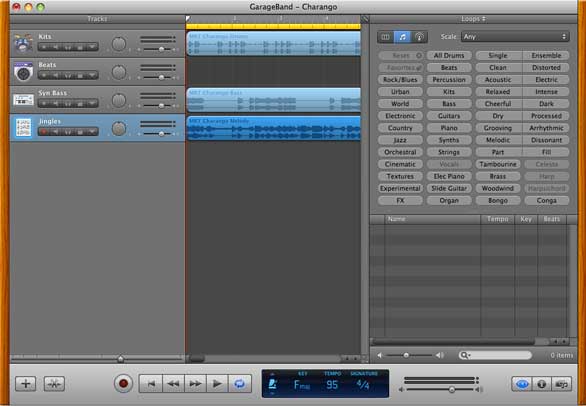Start recording with the red record button
Image resolution: width=586 pixels, height=406 pixels.
tap(123, 384)
